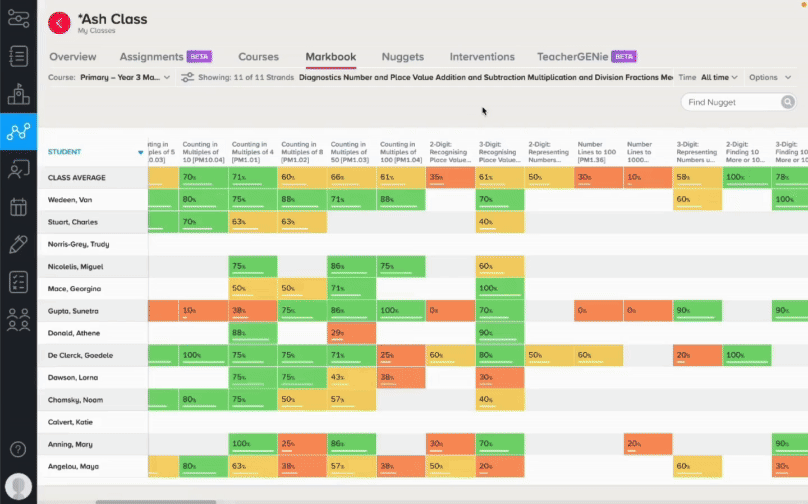The image size is (808, 504).
Task: Click the red back arrow button
Action: pos(59,23)
